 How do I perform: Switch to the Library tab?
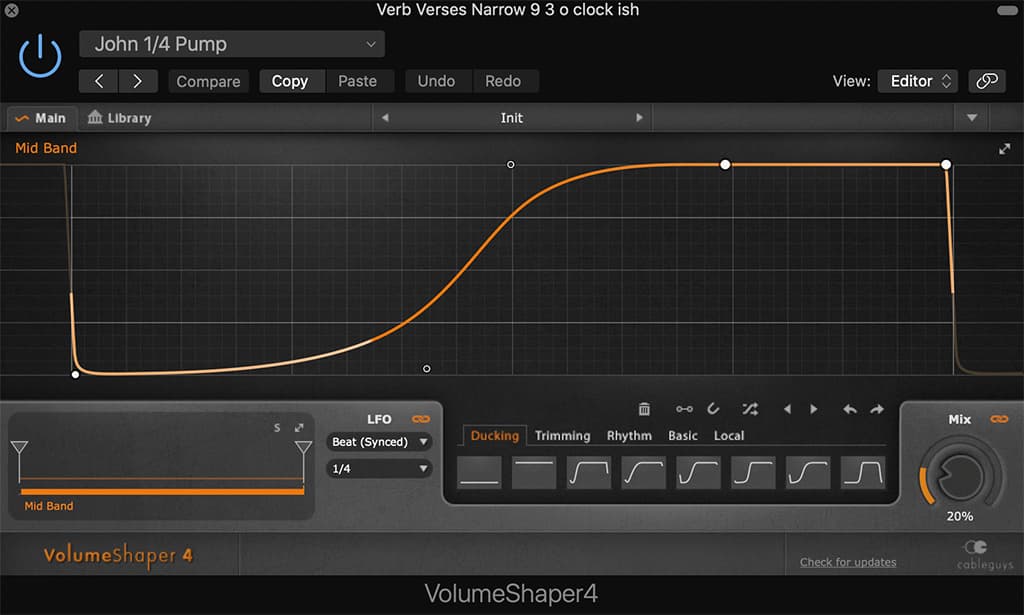tap(120, 118)
